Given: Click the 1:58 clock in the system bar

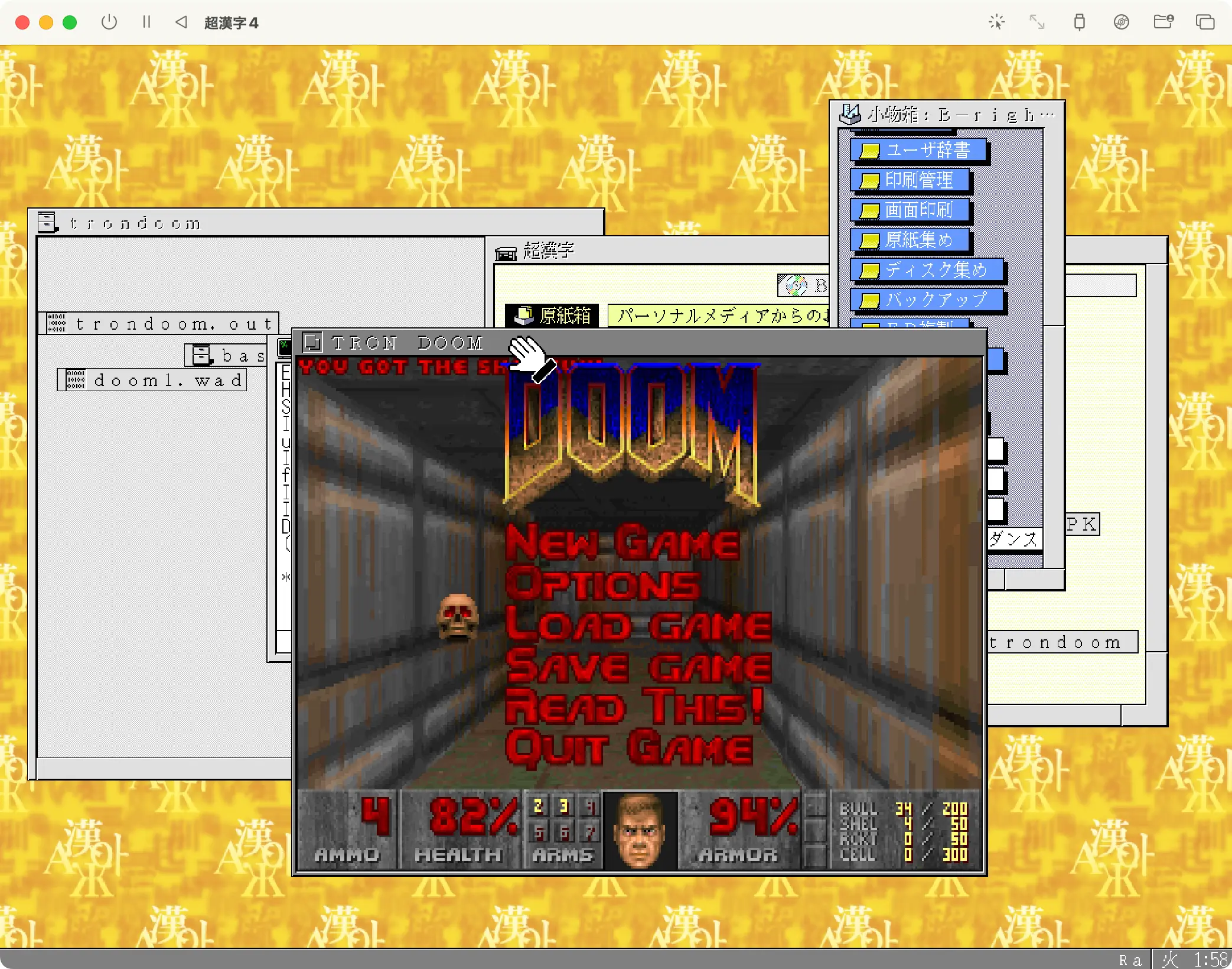Looking at the screenshot, I should point(1210,960).
